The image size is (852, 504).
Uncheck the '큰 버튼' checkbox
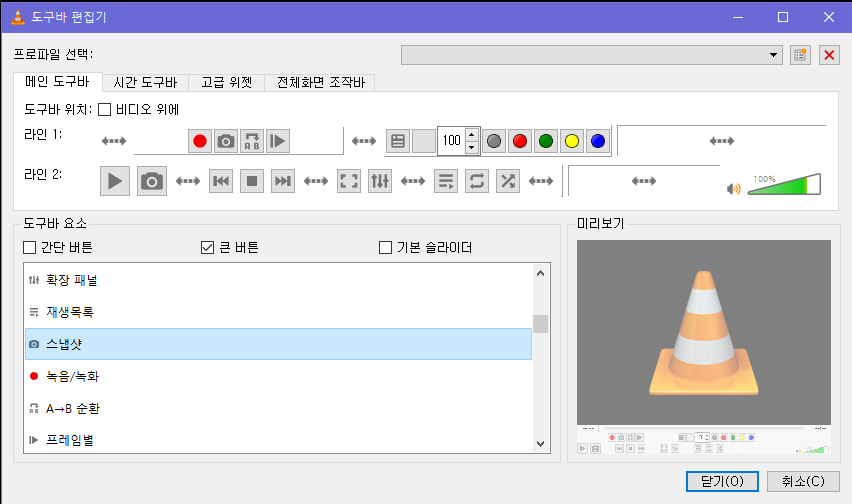point(208,248)
